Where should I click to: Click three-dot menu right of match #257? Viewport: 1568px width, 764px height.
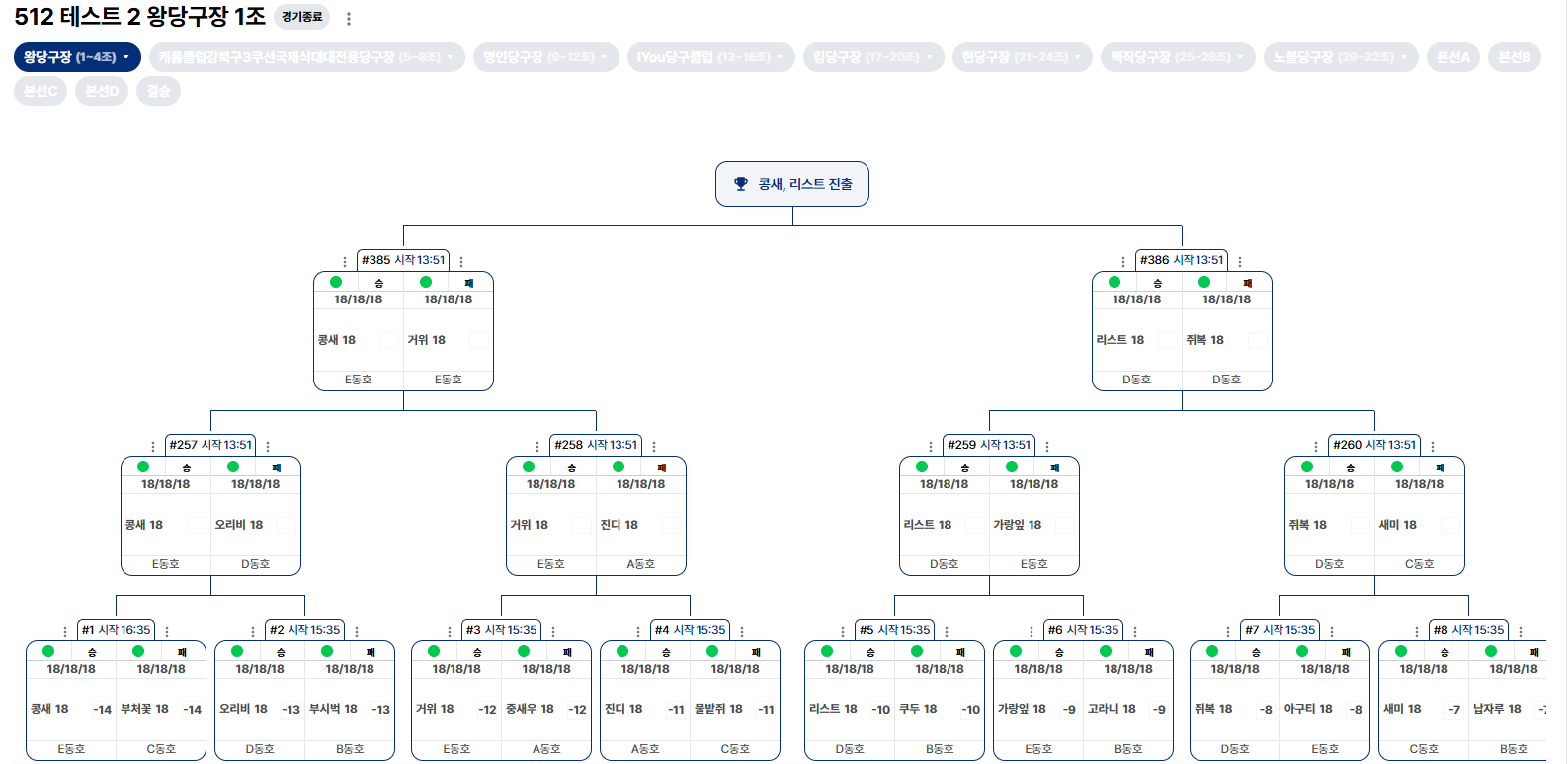tap(268, 447)
